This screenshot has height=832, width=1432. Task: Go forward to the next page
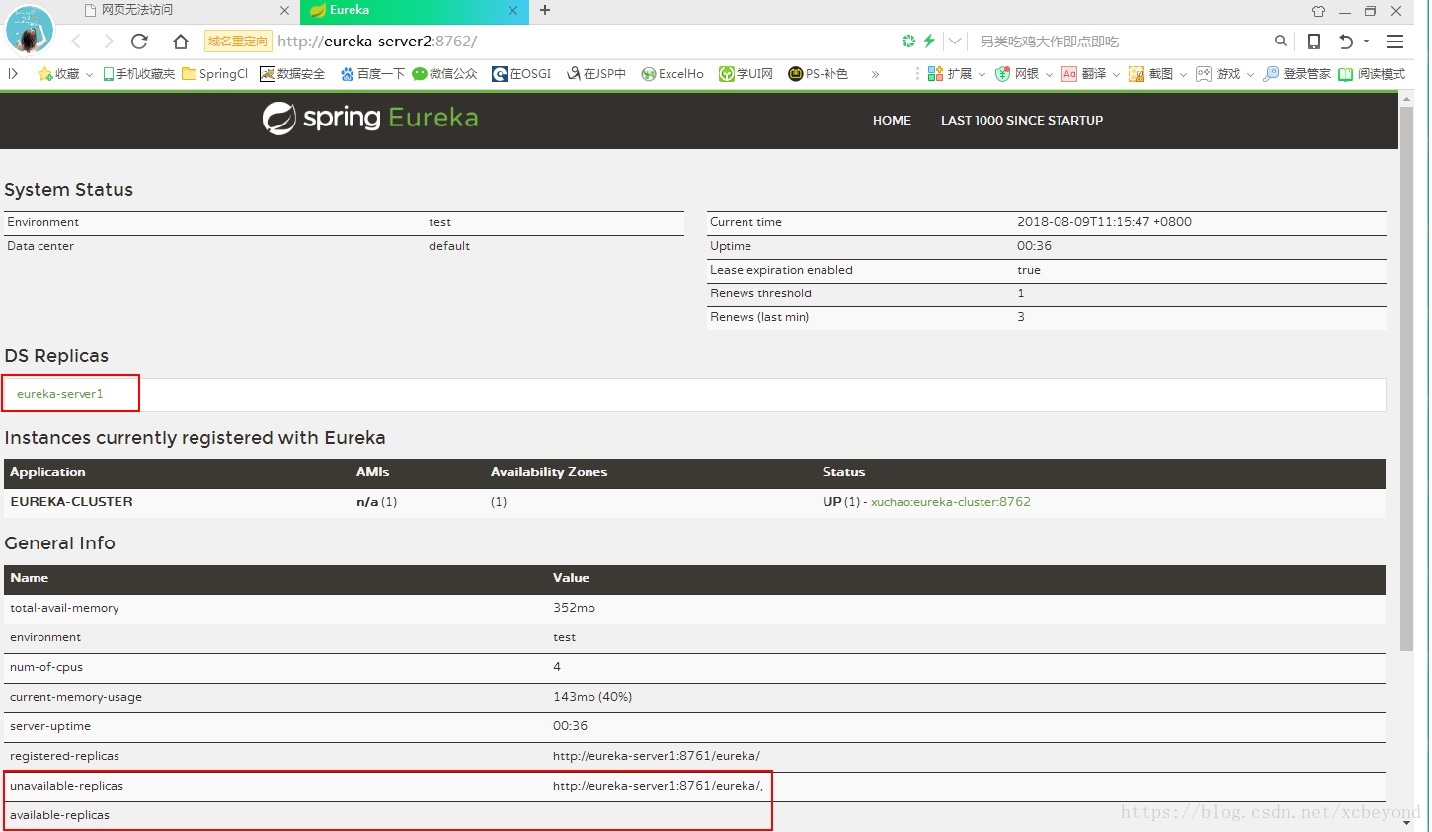click(x=108, y=41)
